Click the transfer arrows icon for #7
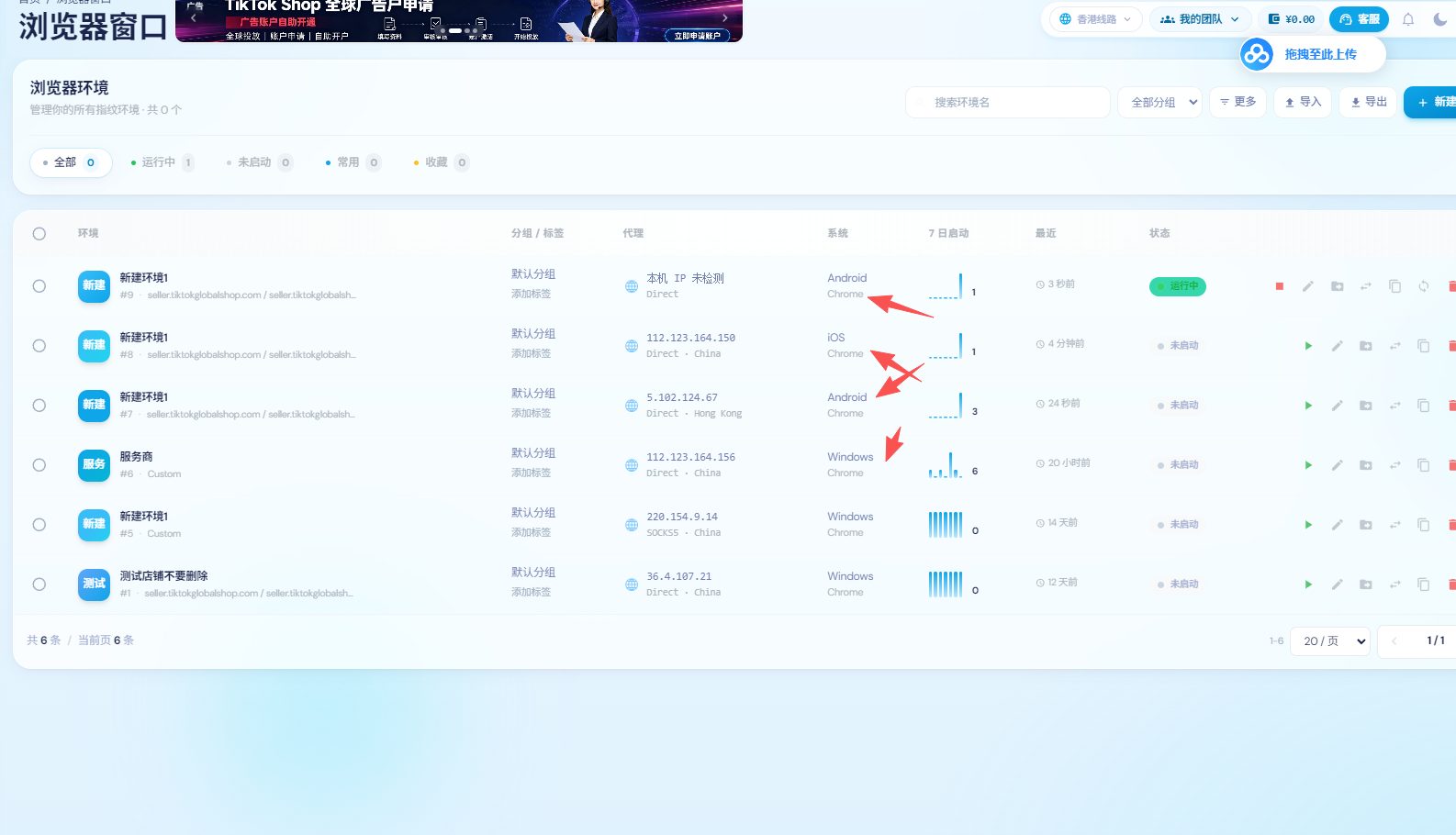This screenshot has width=1456, height=835. tap(1394, 406)
